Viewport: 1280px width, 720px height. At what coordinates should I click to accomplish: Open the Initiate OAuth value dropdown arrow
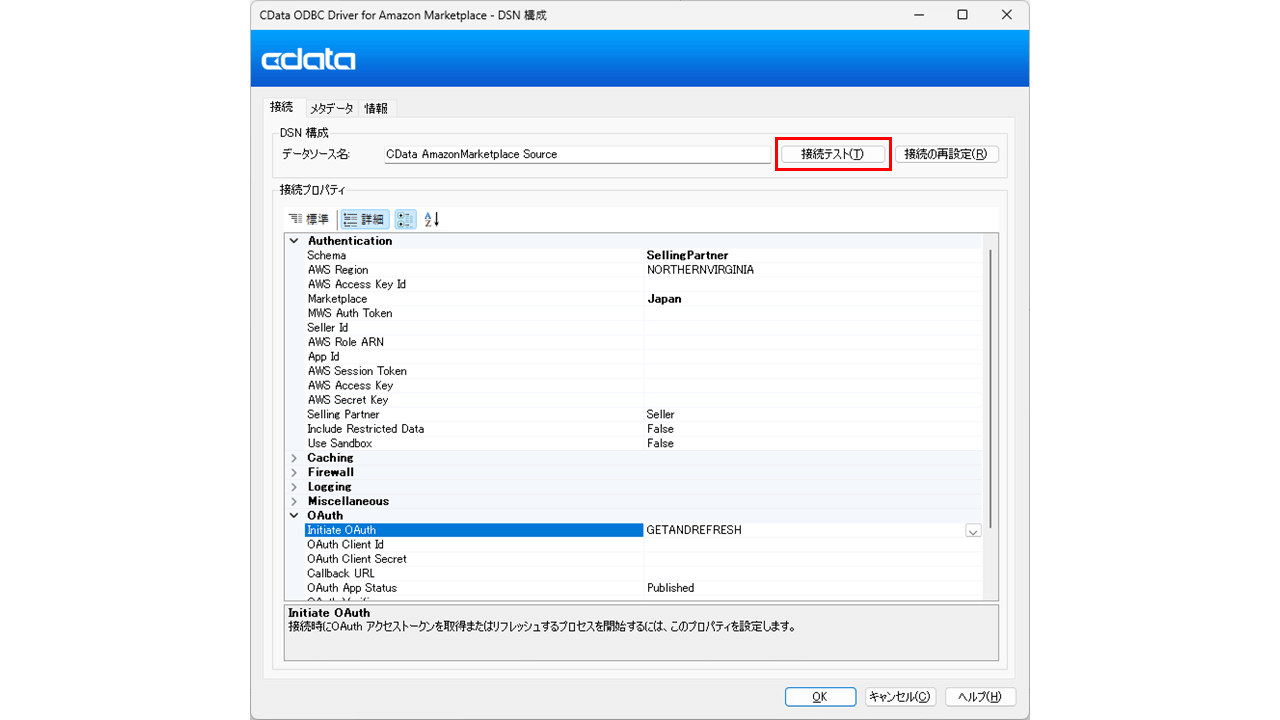973,531
